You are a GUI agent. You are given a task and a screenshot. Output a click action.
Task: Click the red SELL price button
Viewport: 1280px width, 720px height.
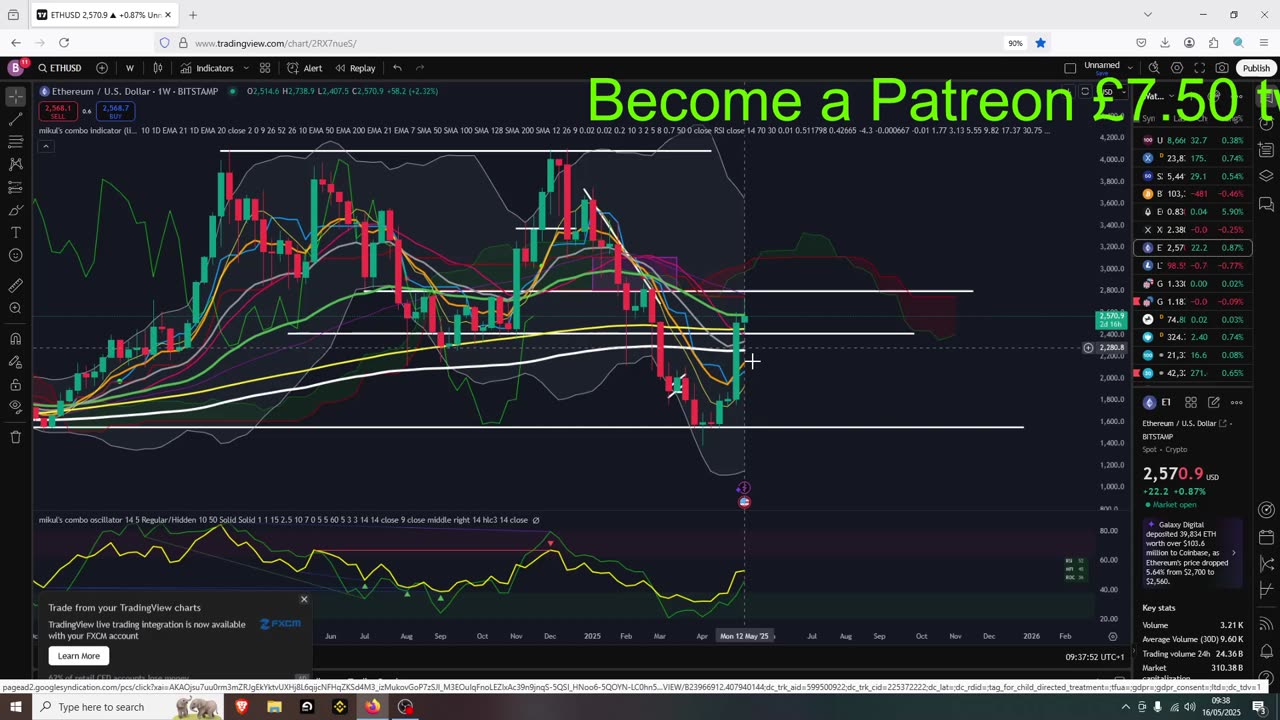58,112
